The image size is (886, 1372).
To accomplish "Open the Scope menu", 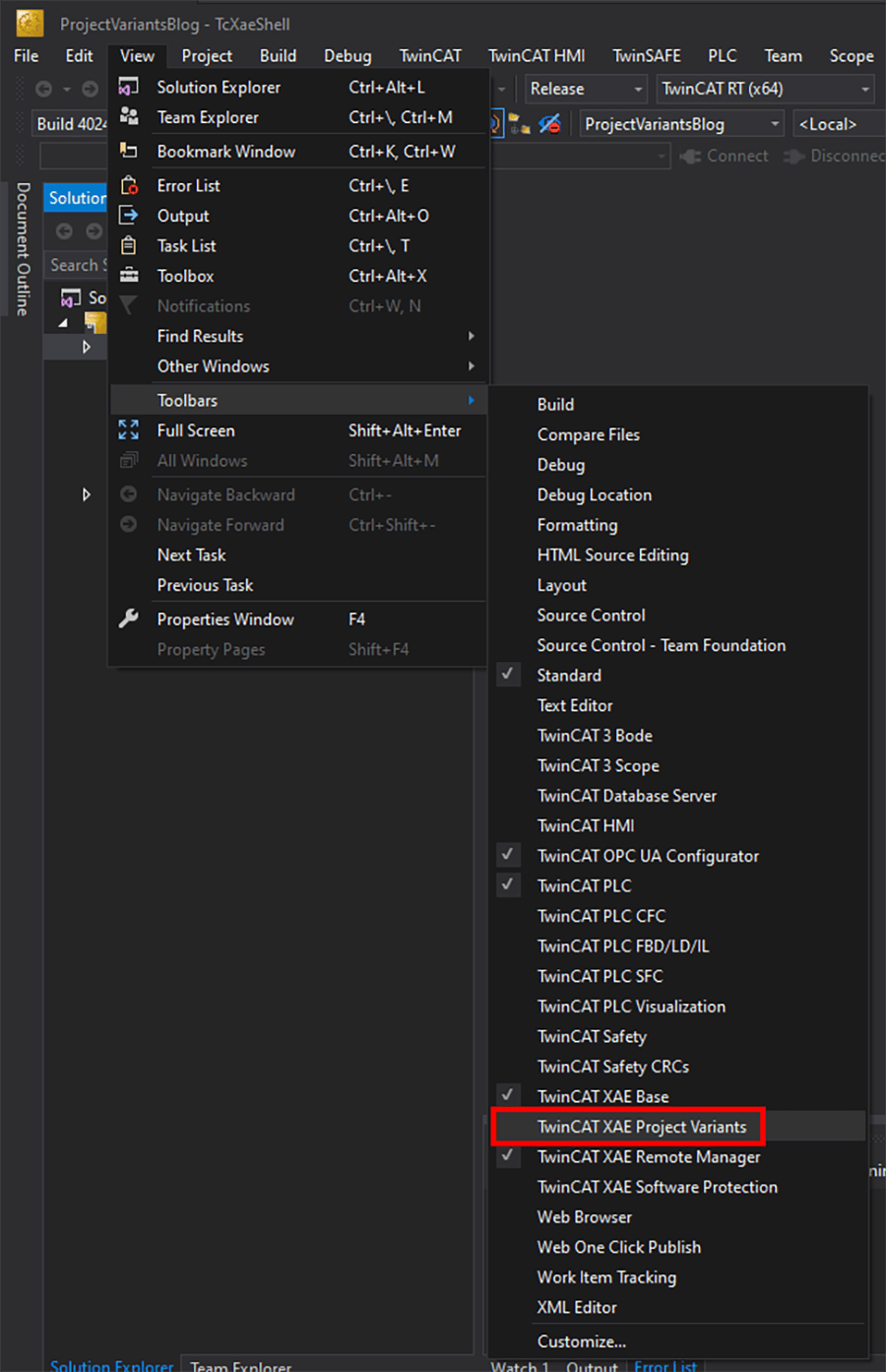I will coord(852,56).
